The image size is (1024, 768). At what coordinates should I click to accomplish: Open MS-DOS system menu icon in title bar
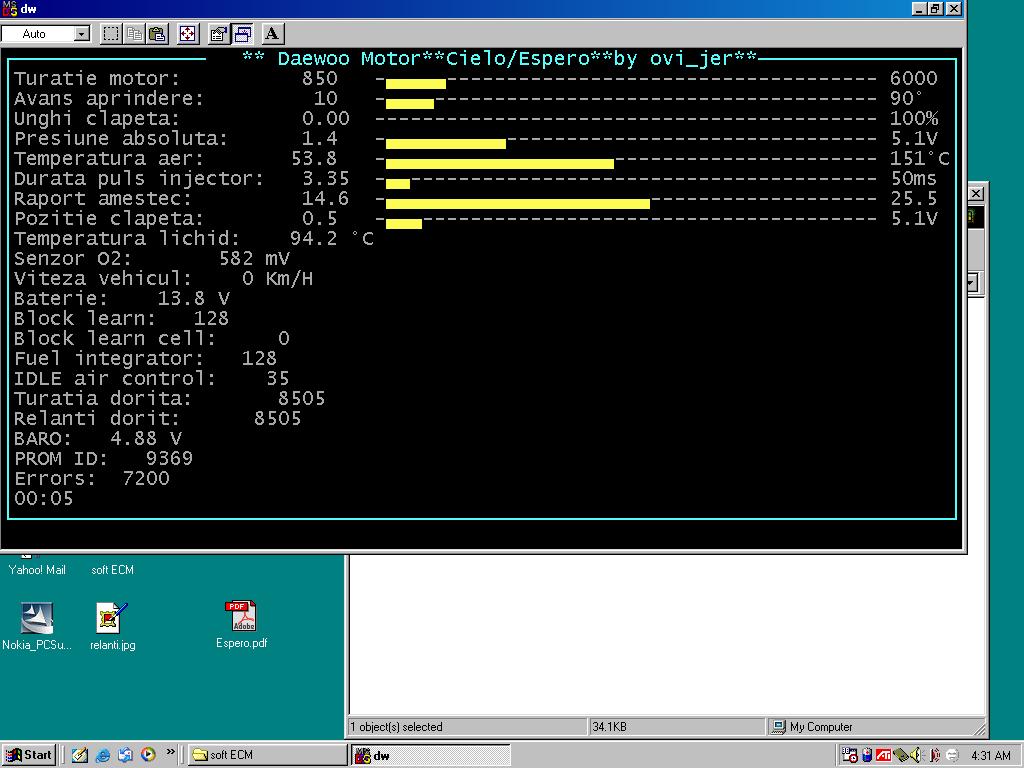(9, 8)
